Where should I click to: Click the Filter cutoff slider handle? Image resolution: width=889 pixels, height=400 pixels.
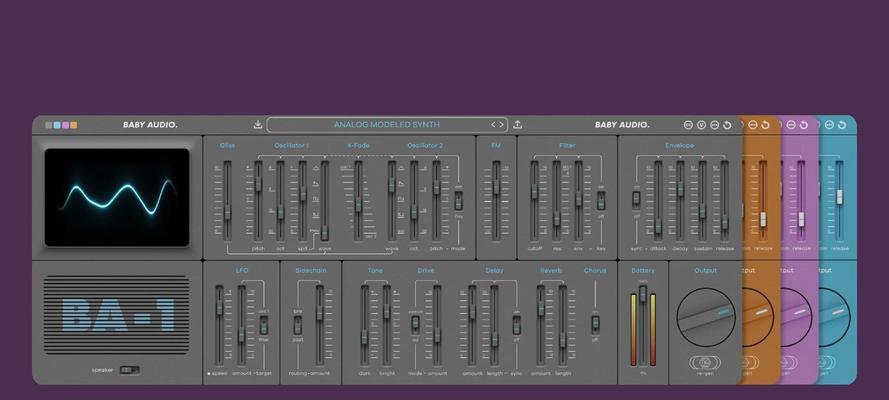click(x=534, y=192)
